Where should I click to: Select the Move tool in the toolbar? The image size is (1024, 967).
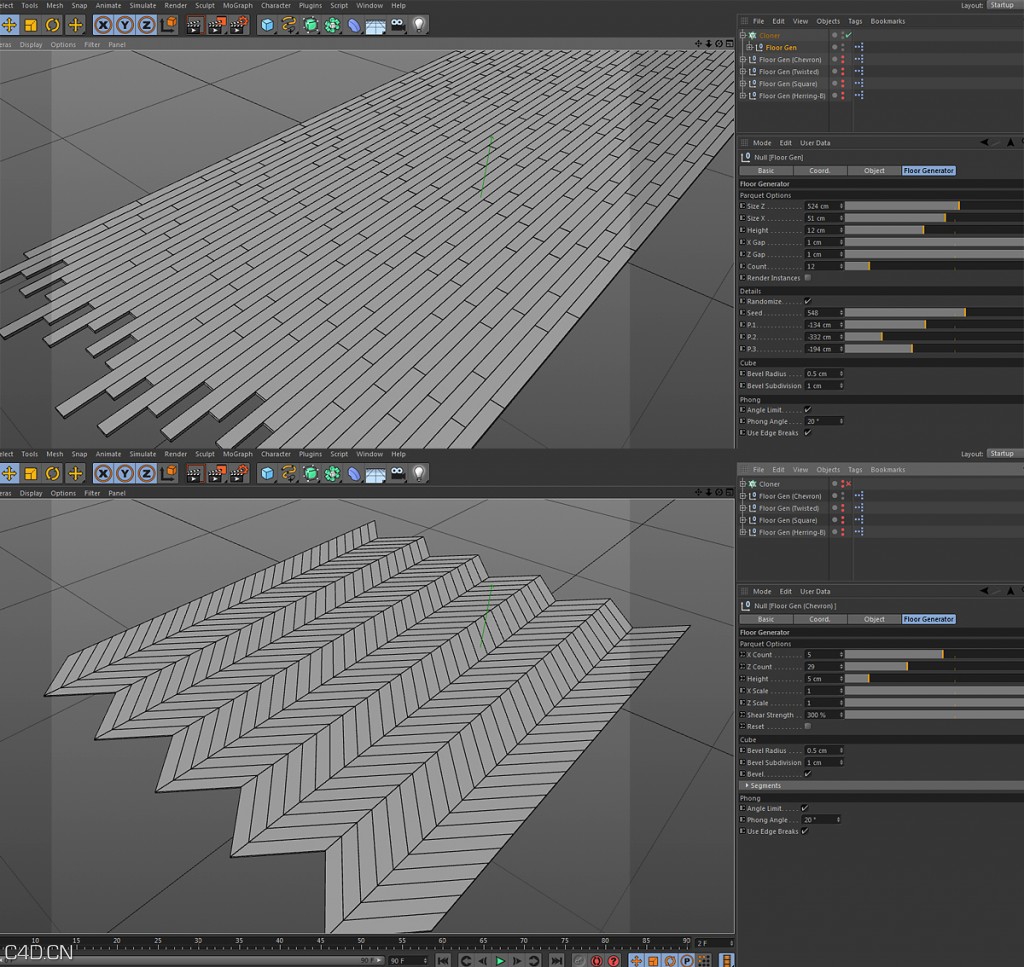8,25
